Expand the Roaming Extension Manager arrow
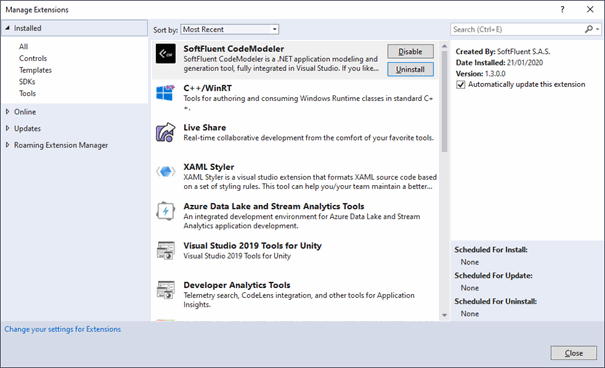 click(x=7, y=145)
